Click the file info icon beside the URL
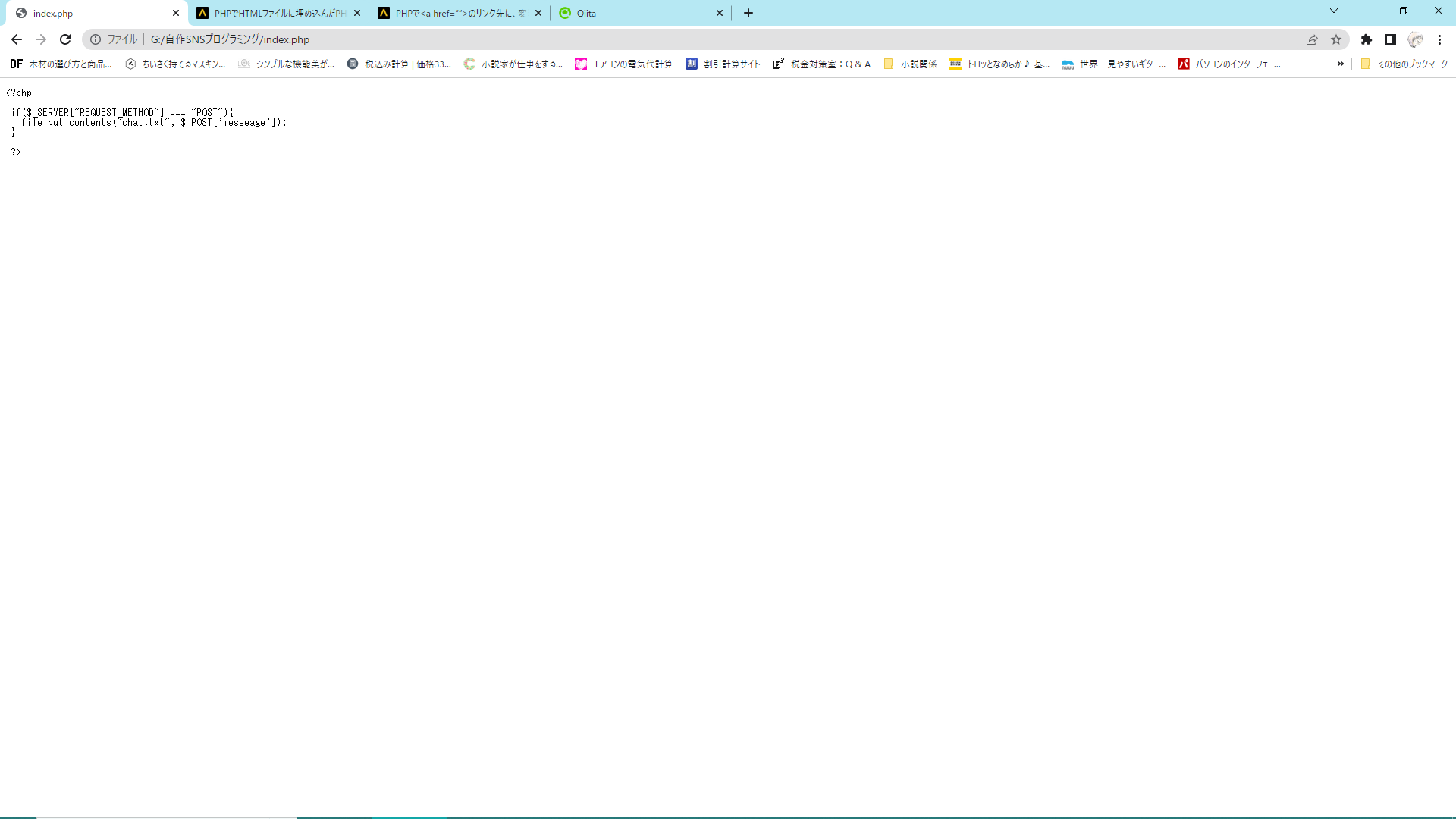1456x819 pixels. [x=96, y=39]
